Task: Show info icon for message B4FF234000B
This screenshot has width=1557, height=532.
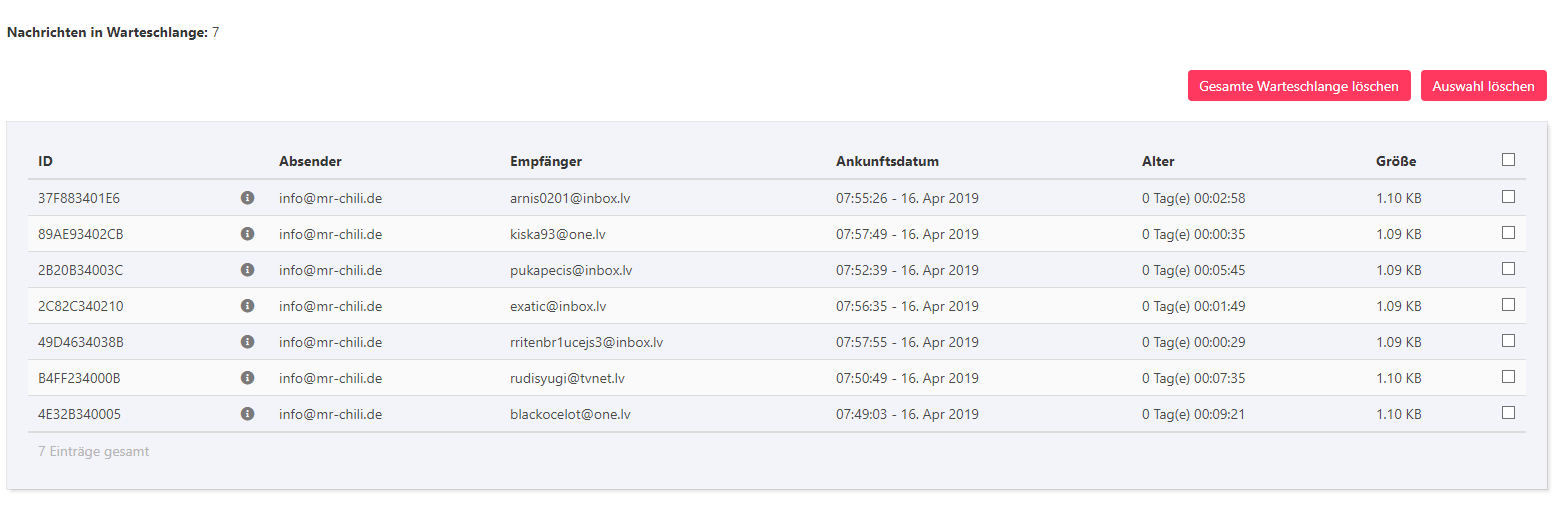Action: point(248,378)
